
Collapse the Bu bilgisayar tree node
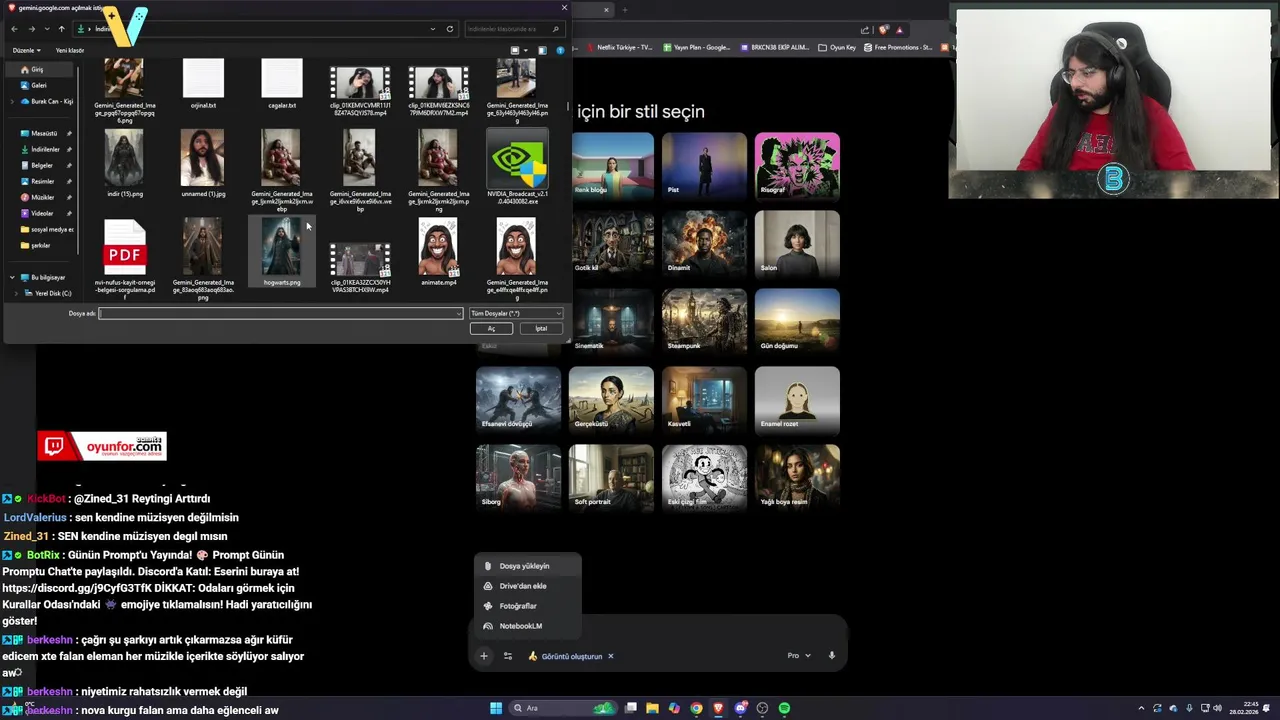tap(12, 277)
